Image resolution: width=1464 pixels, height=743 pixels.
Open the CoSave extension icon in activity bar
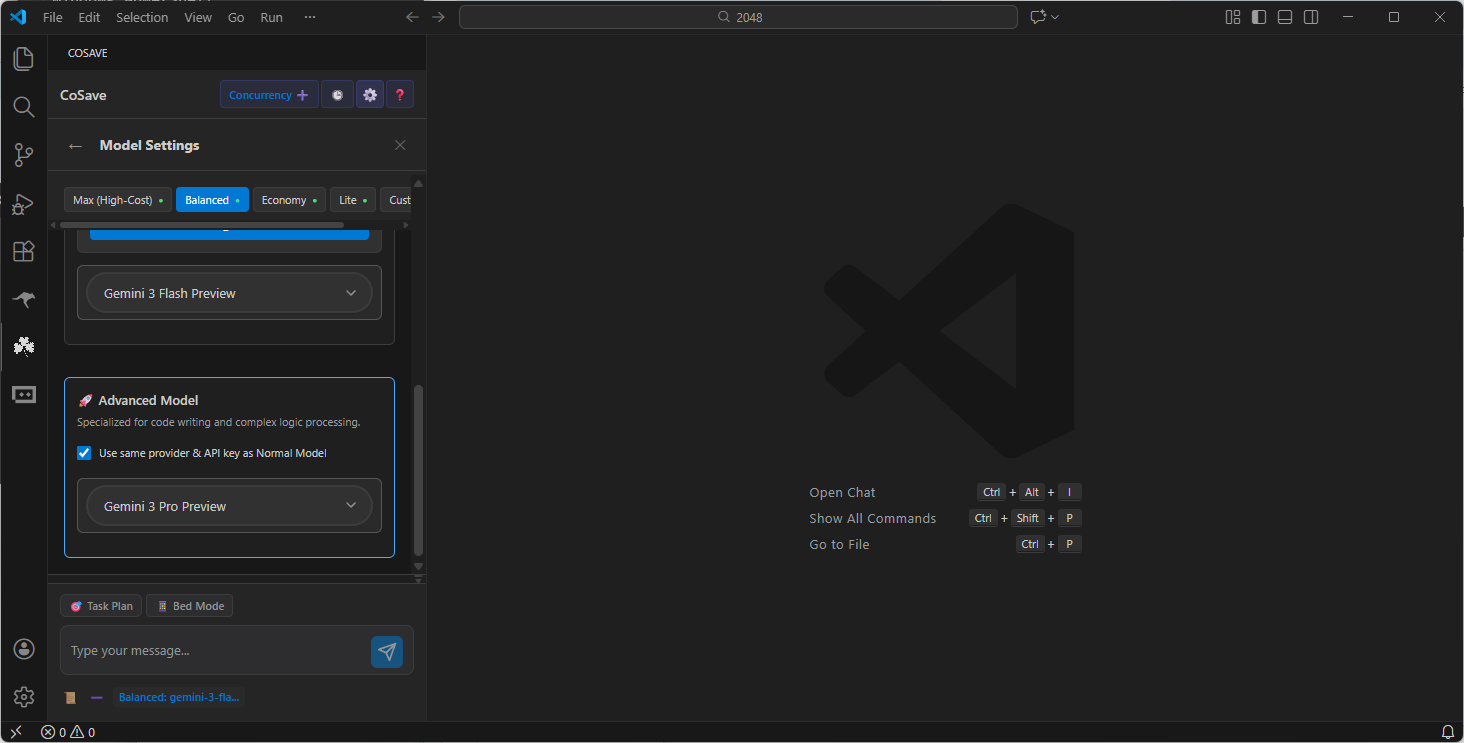[24, 347]
